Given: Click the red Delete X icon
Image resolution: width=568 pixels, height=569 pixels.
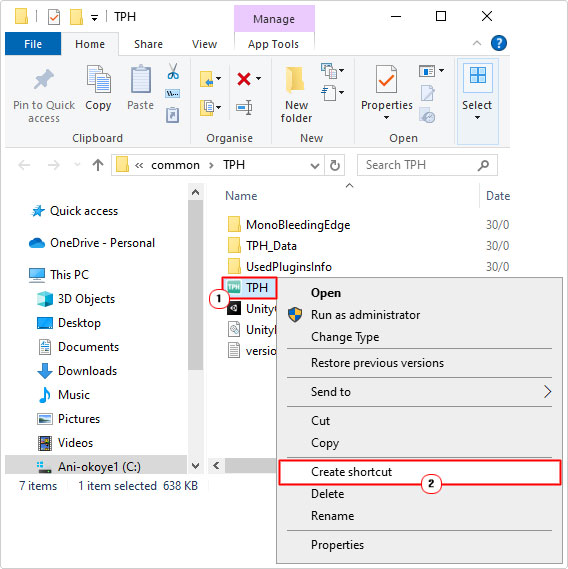Looking at the screenshot, I should pyautogui.click(x=244, y=79).
